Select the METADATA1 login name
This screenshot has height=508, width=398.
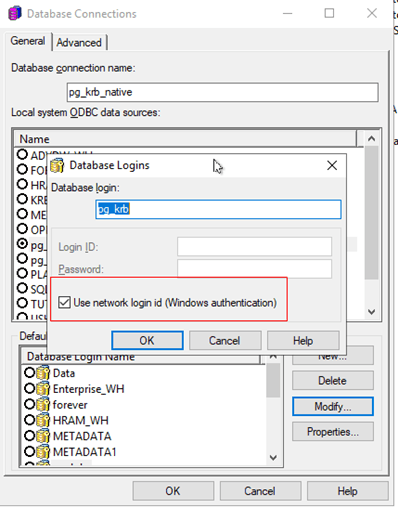(x=85, y=452)
